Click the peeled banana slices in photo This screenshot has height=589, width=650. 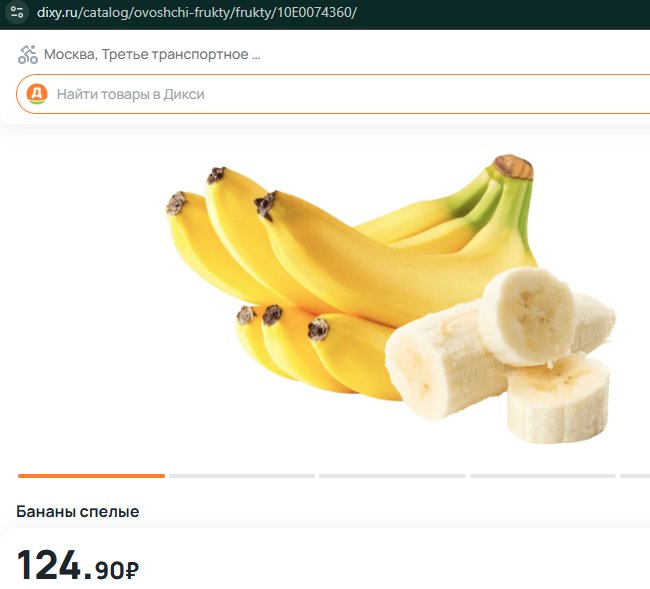pyautogui.click(x=501, y=355)
